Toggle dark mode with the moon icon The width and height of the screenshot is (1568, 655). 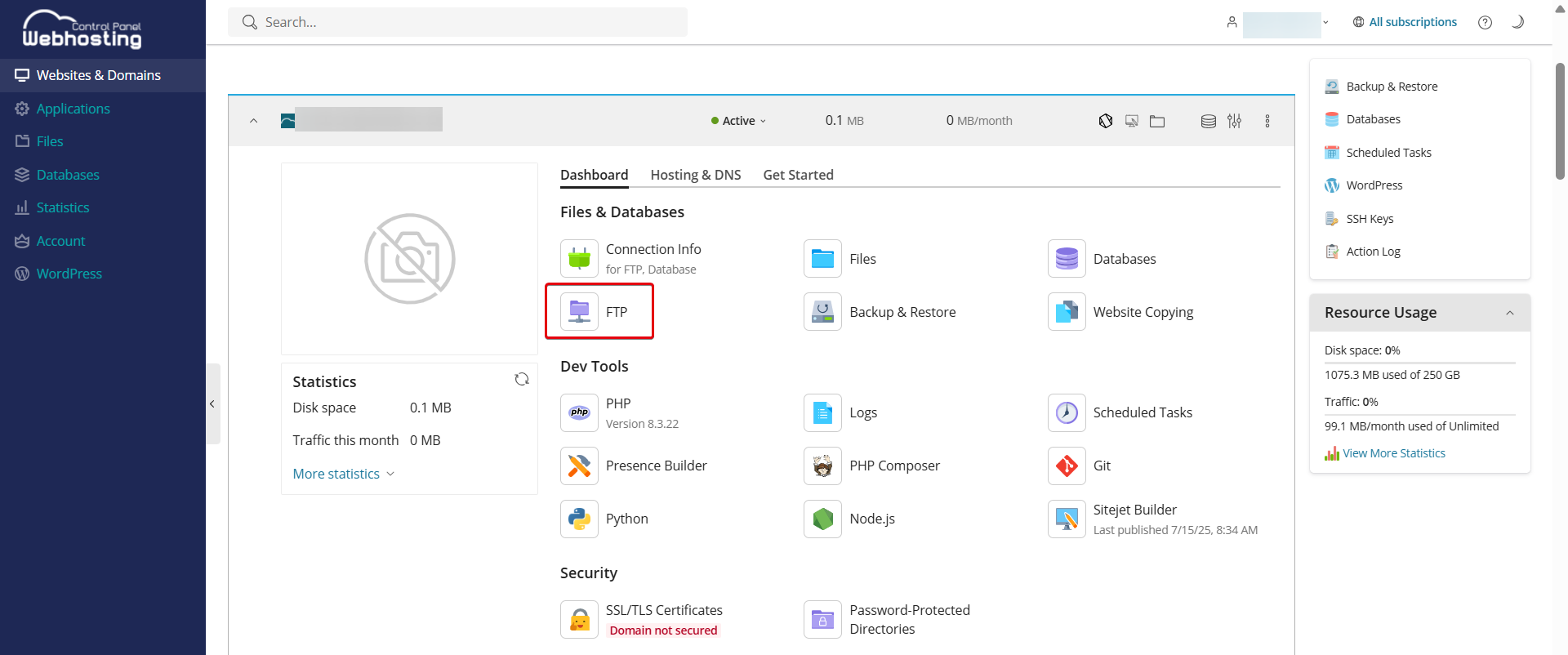click(1517, 22)
